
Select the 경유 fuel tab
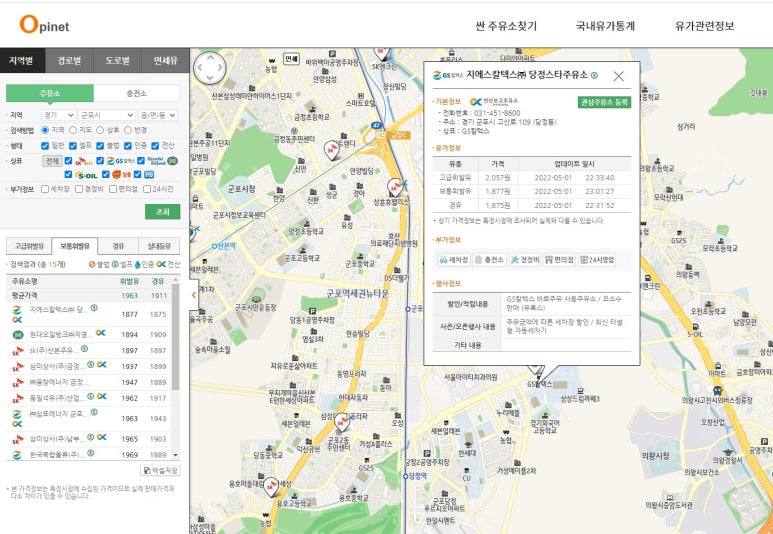click(118, 246)
